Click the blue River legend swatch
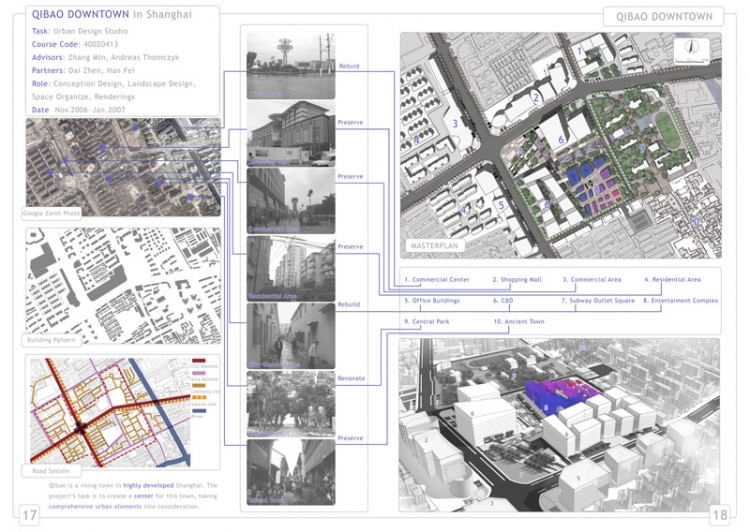750x532 pixels. point(199,410)
